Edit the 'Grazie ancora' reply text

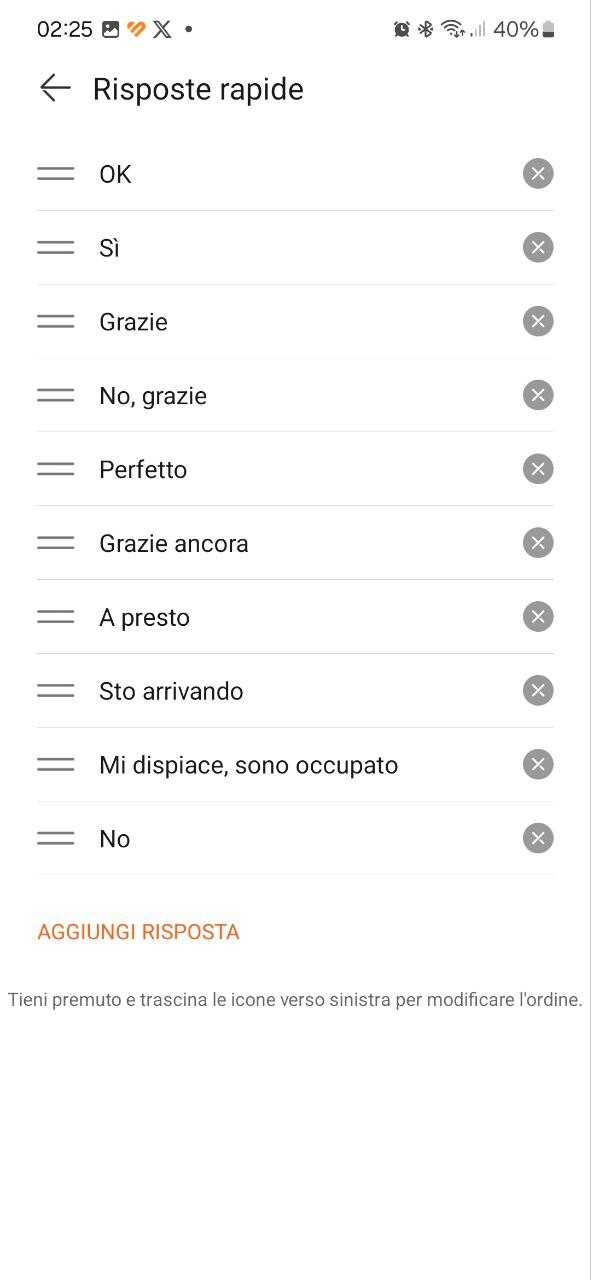click(174, 544)
